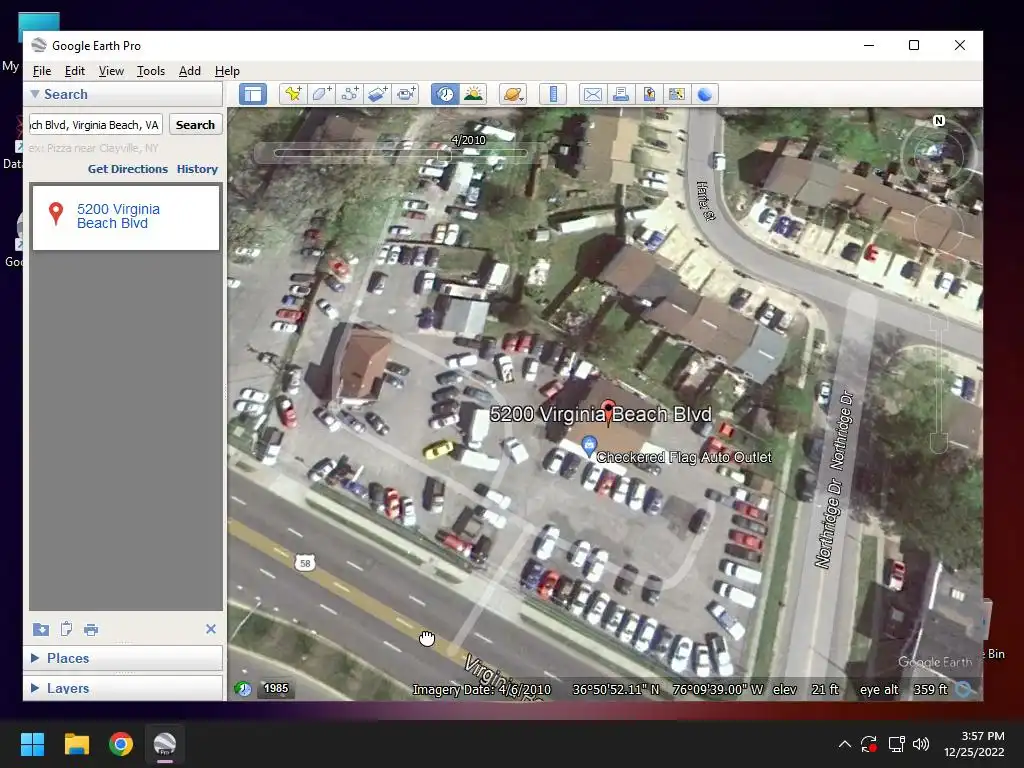The image size is (1024, 768).
Task: Click the historical imagery time slider track
Action: pos(400,153)
